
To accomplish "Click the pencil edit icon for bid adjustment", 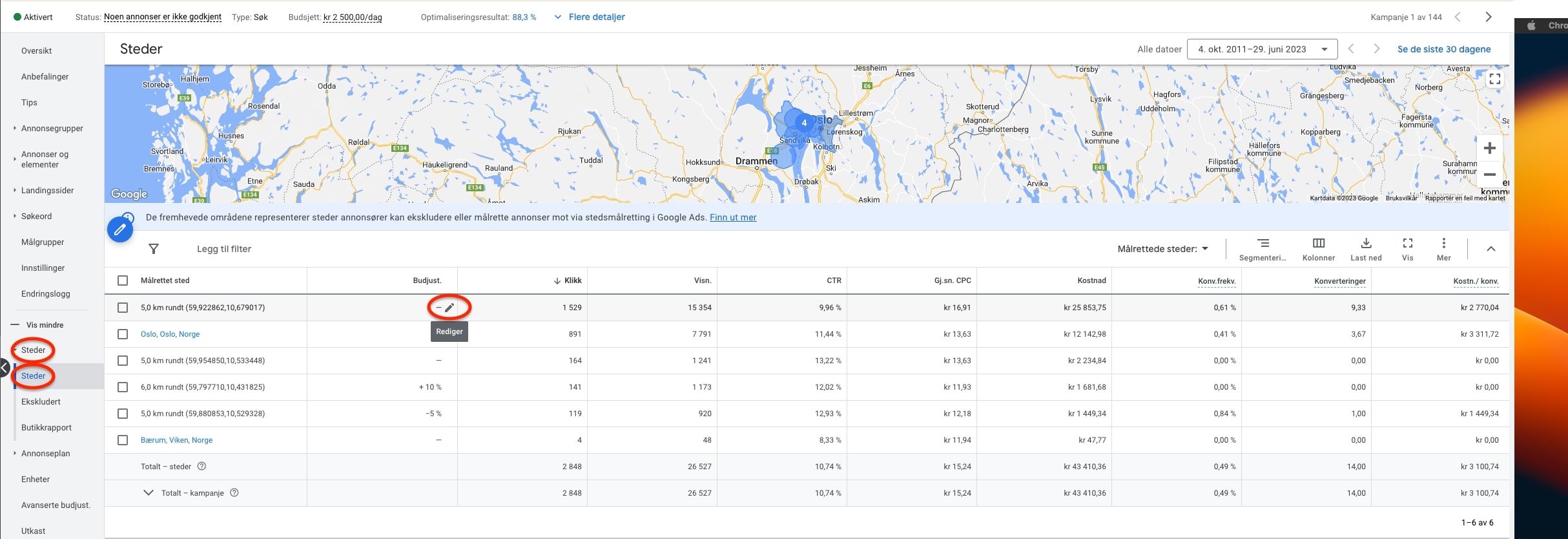I will point(449,308).
